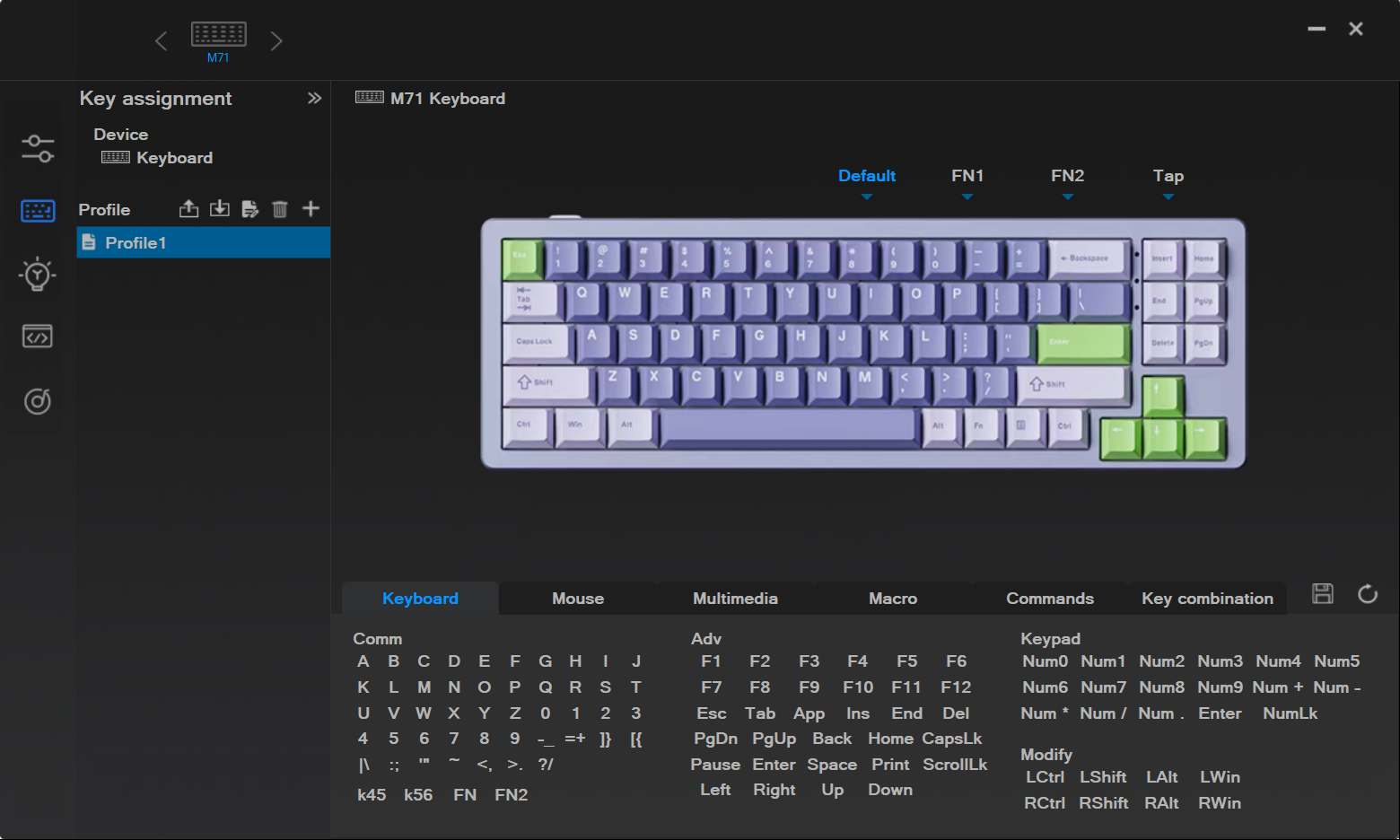Screen dimensions: 1400x840
Task: Open the lighting bulb sidebar icon
Action: tap(38, 274)
